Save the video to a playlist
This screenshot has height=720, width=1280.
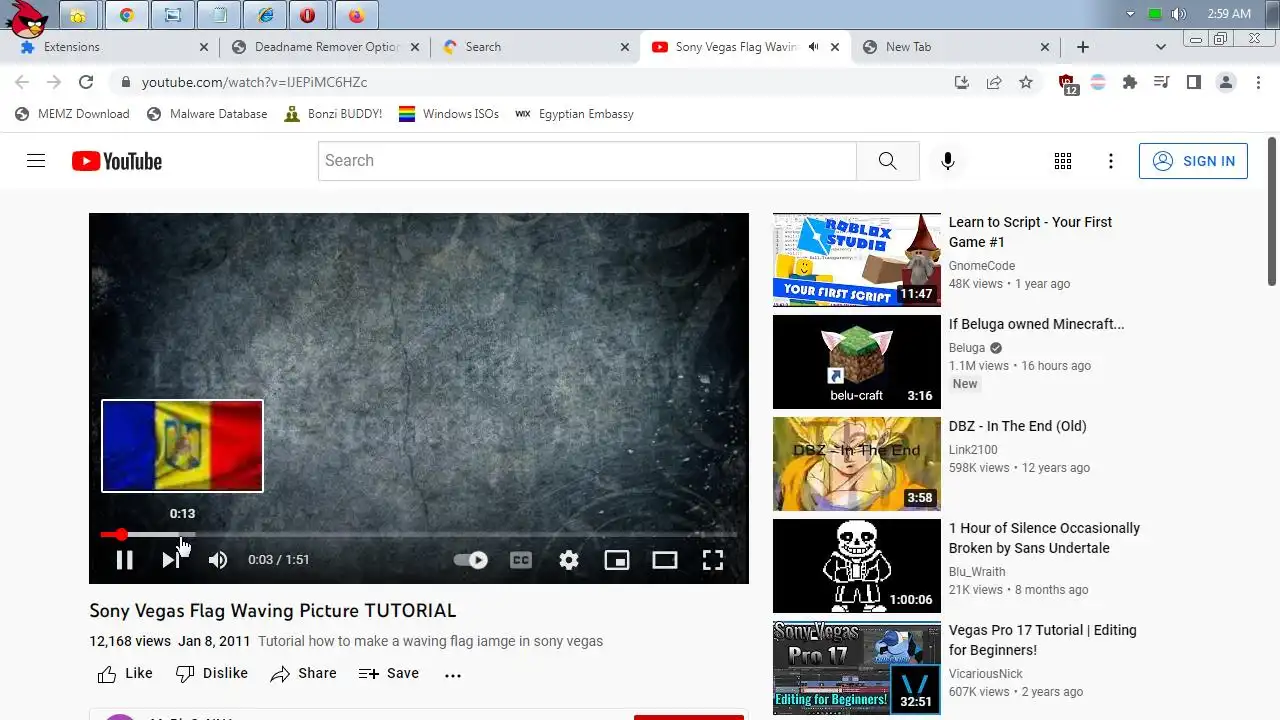(389, 674)
